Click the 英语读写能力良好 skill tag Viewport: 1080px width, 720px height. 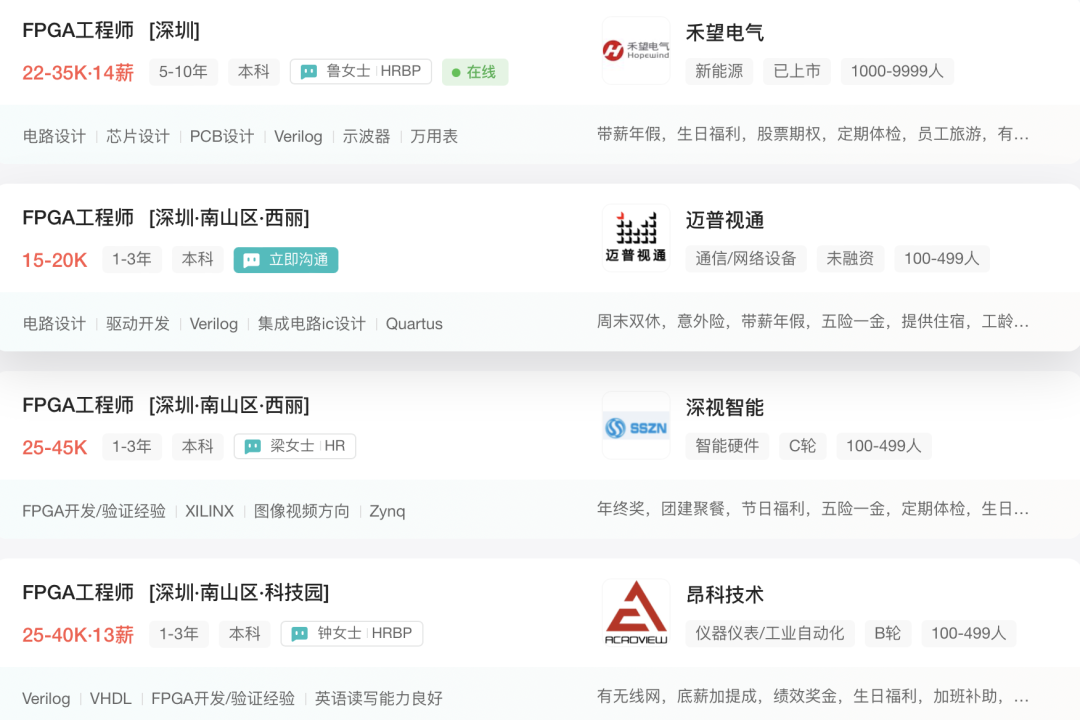tap(379, 699)
